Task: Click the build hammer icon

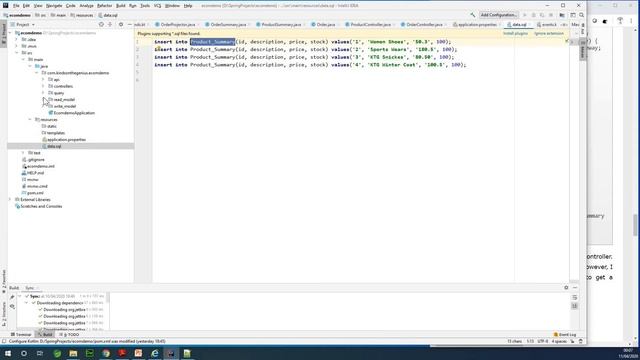Action: (x=473, y=15)
